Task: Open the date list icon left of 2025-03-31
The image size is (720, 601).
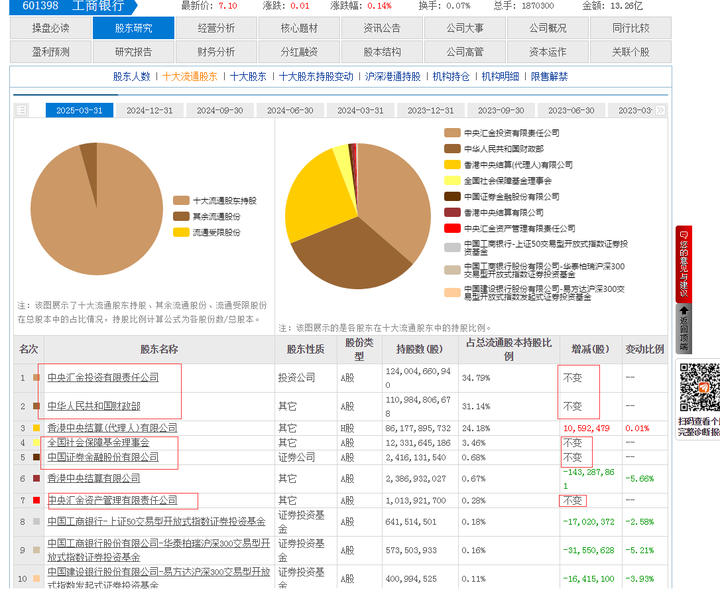Action: 22,110
